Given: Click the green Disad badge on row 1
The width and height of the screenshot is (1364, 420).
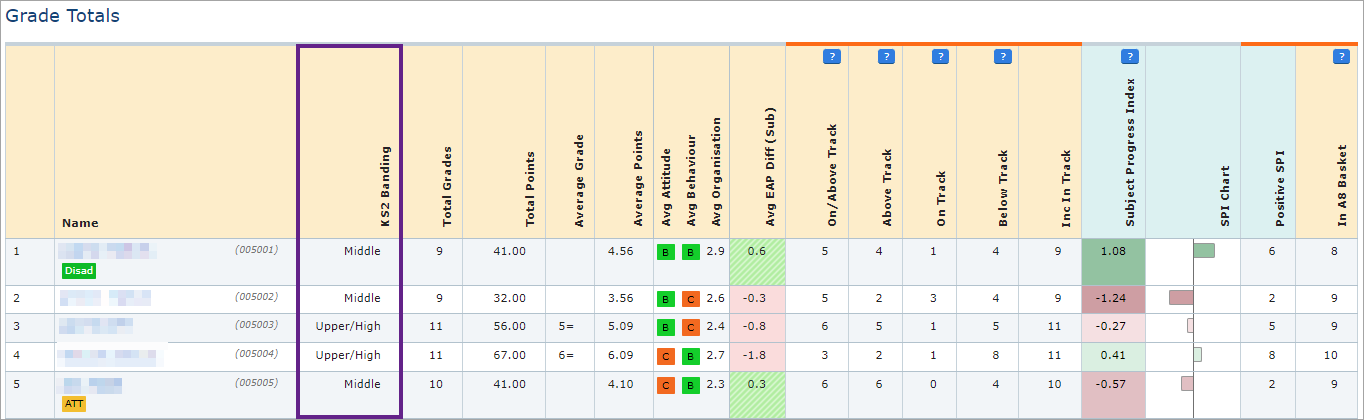Looking at the screenshot, I should click(78, 270).
